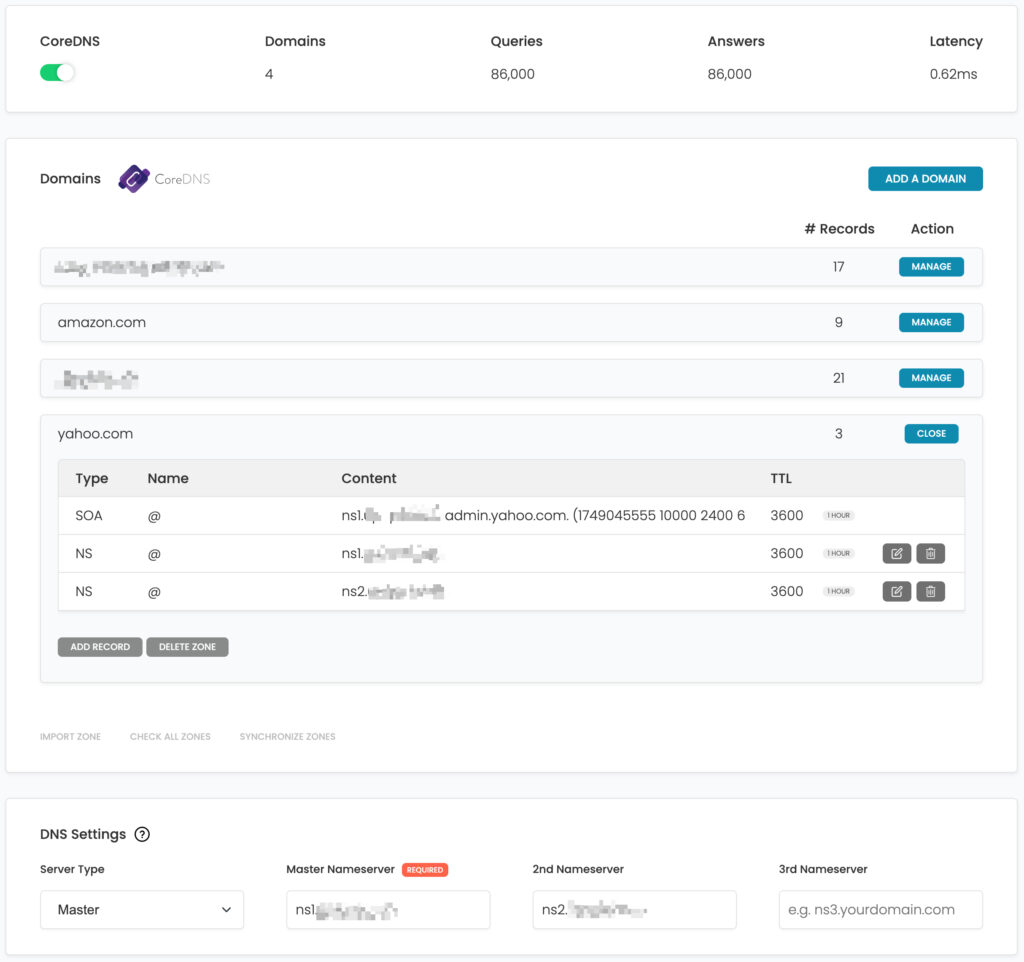Image resolution: width=1024 pixels, height=962 pixels.
Task: Open the Import Zone link
Action: pyautogui.click(x=71, y=736)
